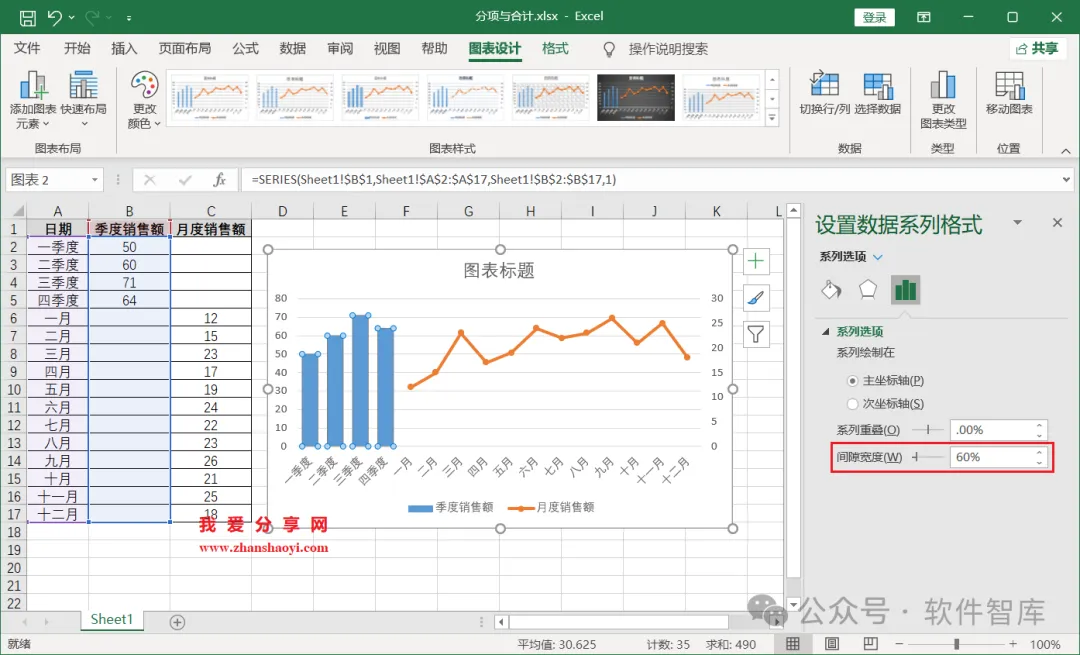This screenshot has height=655, width=1080.
Task: Switch to the 插入 tab
Action: [x=125, y=48]
